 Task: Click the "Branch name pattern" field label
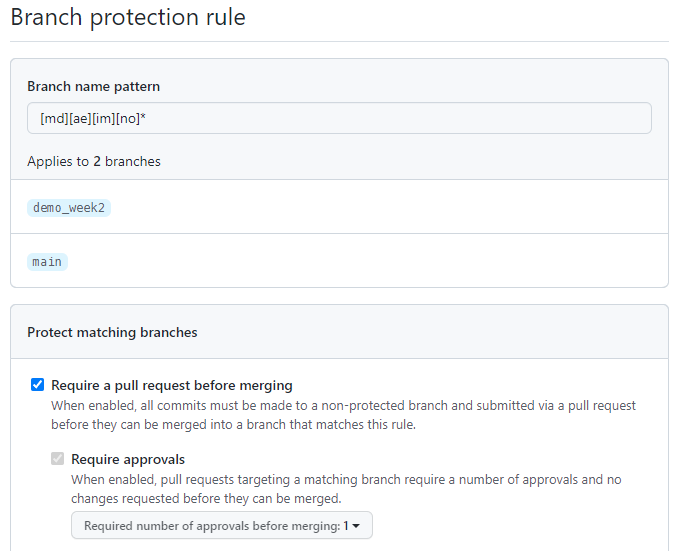(93, 87)
